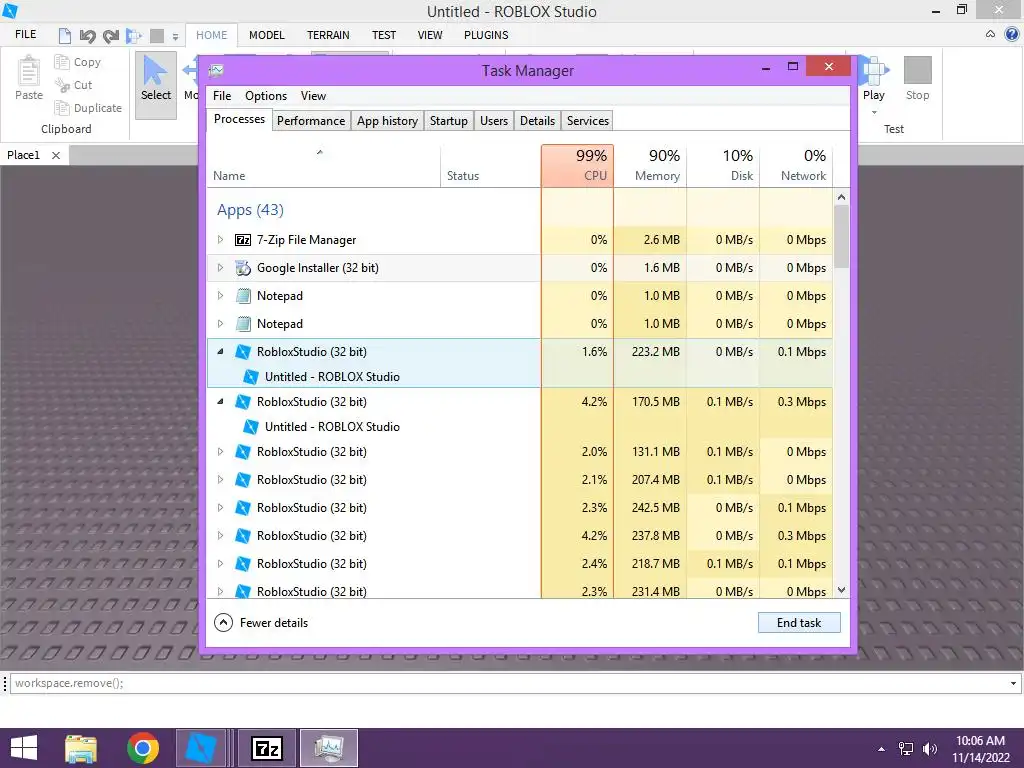Open the VIEW ribbon tab

point(430,35)
